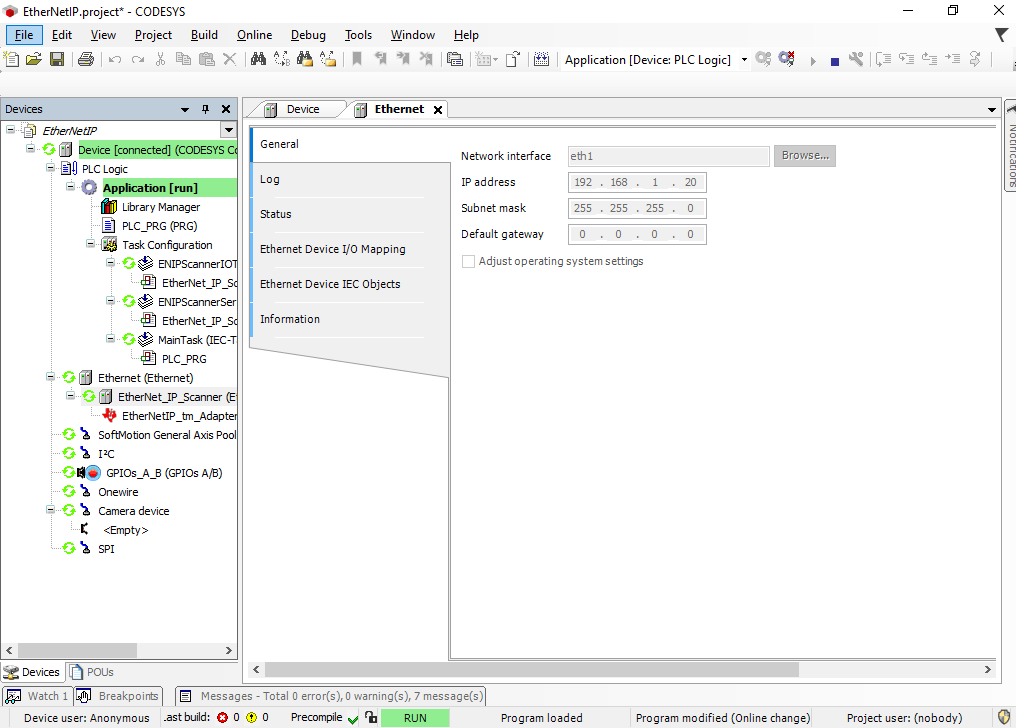Viewport: 1016px width, 728px height.
Task: Click the Save project icon in toolbar
Action: [57, 60]
